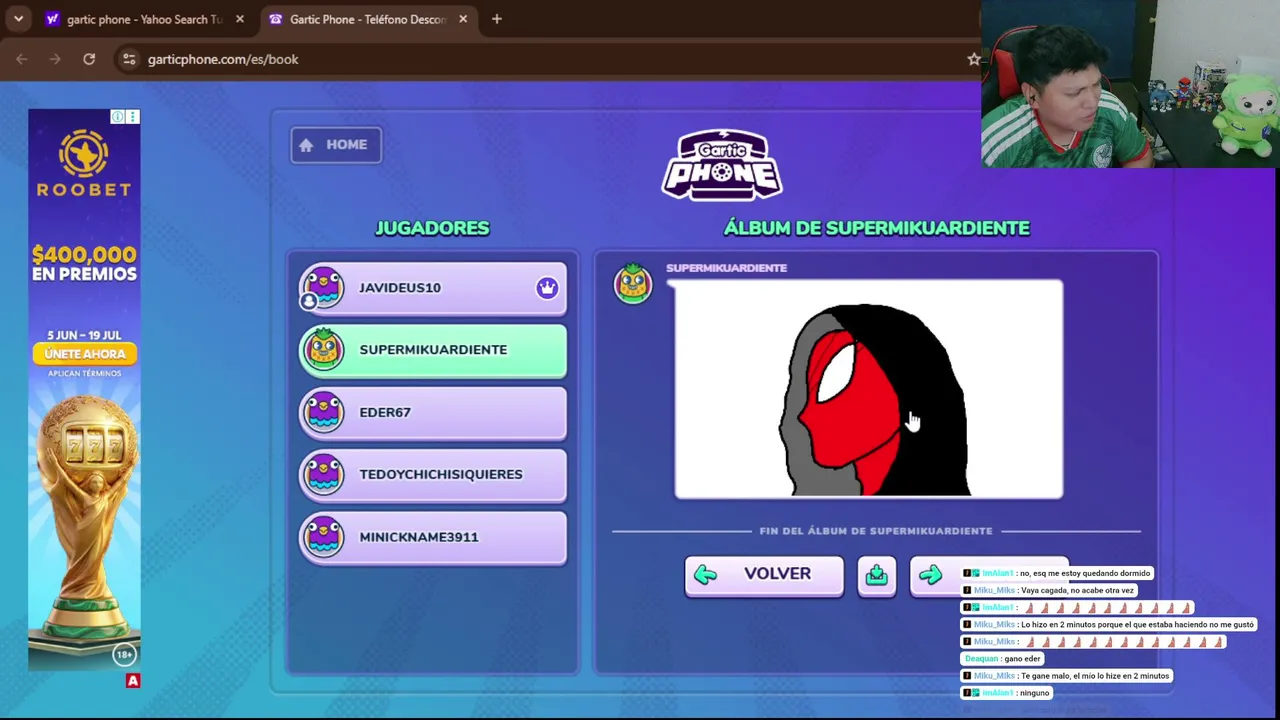This screenshot has width=1280, height=720.
Task: Close the Gartic Phone tab
Action: point(463,19)
